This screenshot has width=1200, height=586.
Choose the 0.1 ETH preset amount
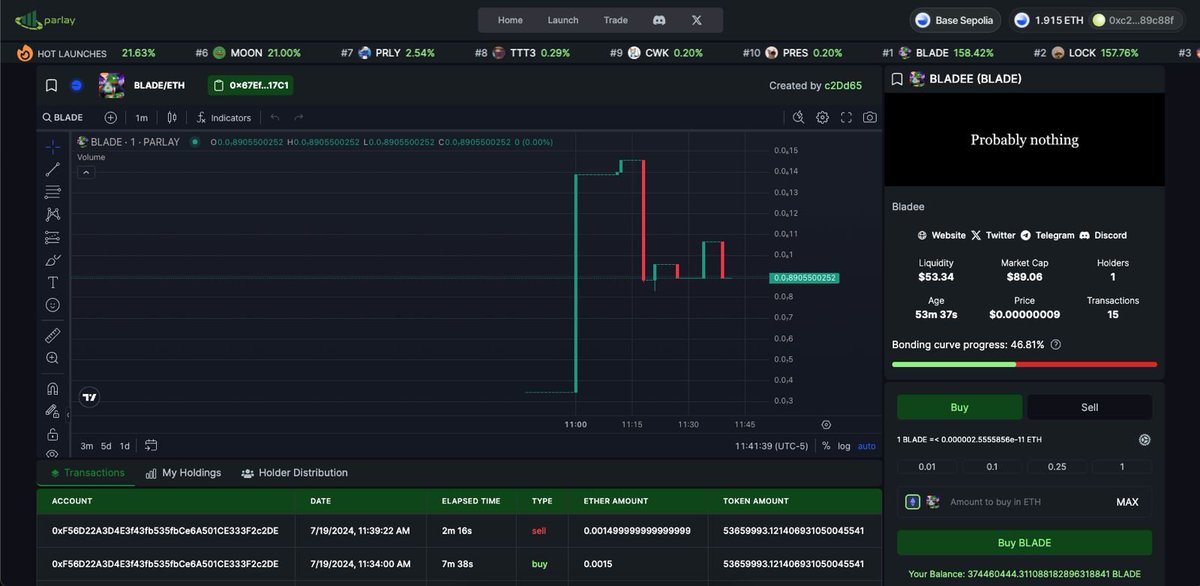(x=992, y=467)
